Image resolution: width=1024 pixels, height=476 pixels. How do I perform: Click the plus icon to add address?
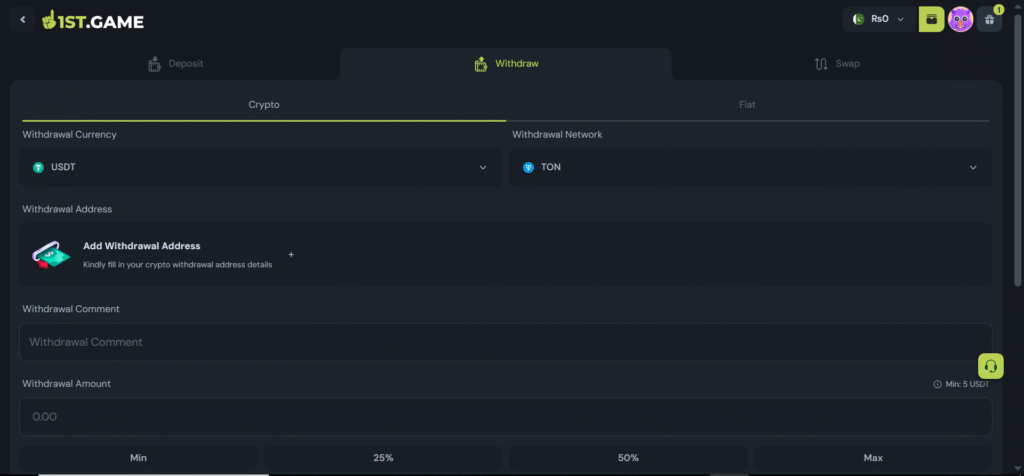[291, 255]
